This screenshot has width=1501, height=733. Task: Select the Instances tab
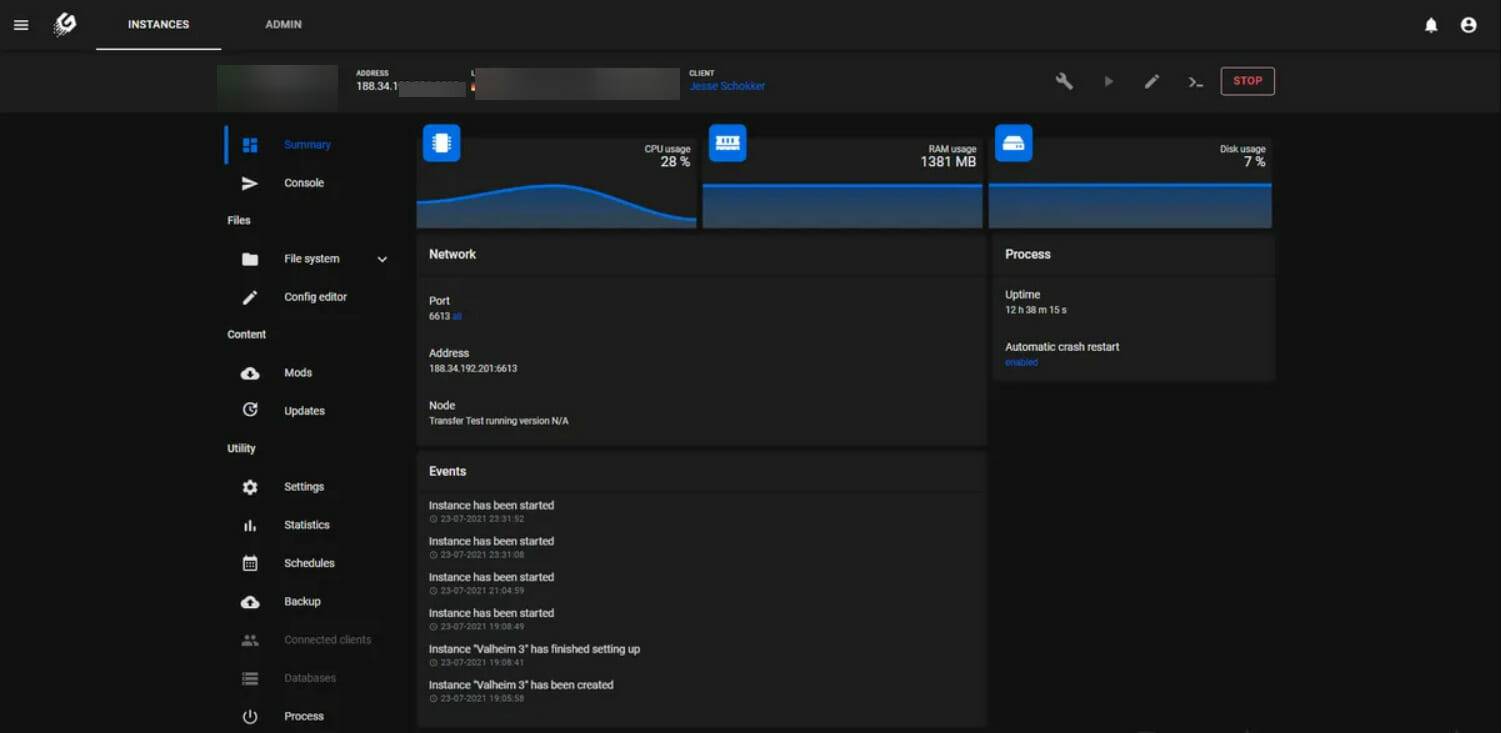tap(158, 24)
